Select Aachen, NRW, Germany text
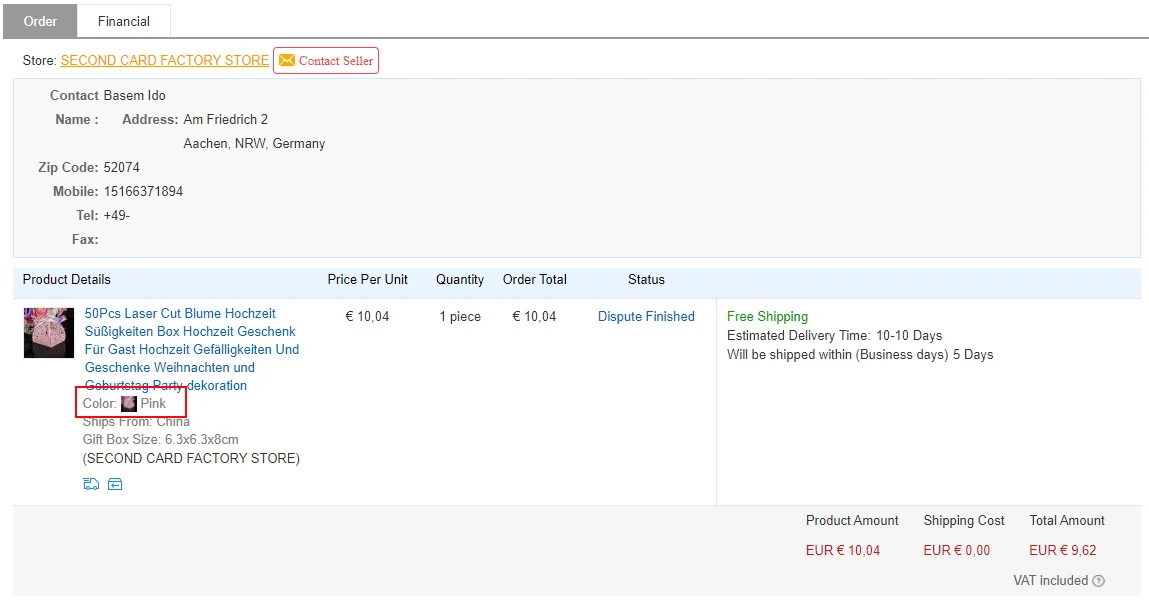 pos(254,144)
